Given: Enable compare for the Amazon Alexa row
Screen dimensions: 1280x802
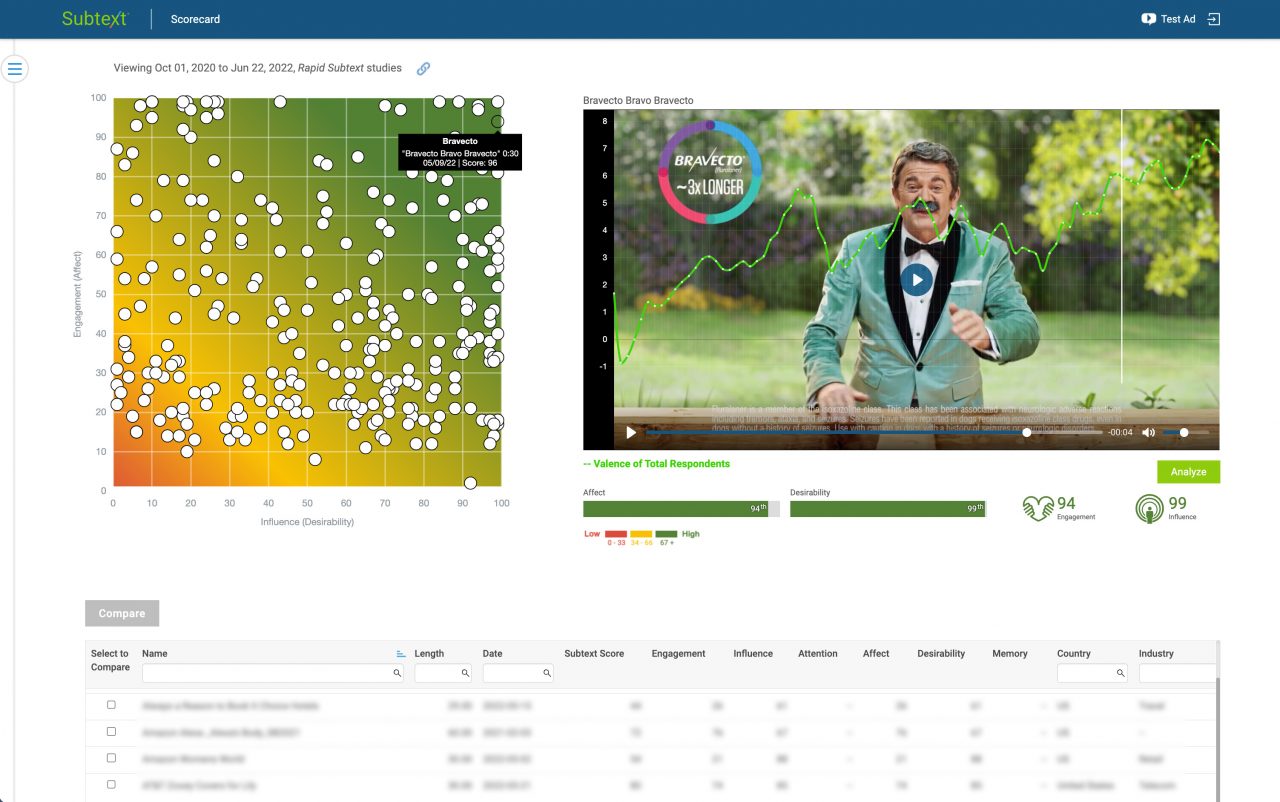Looking at the screenshot, I should 110,731.
